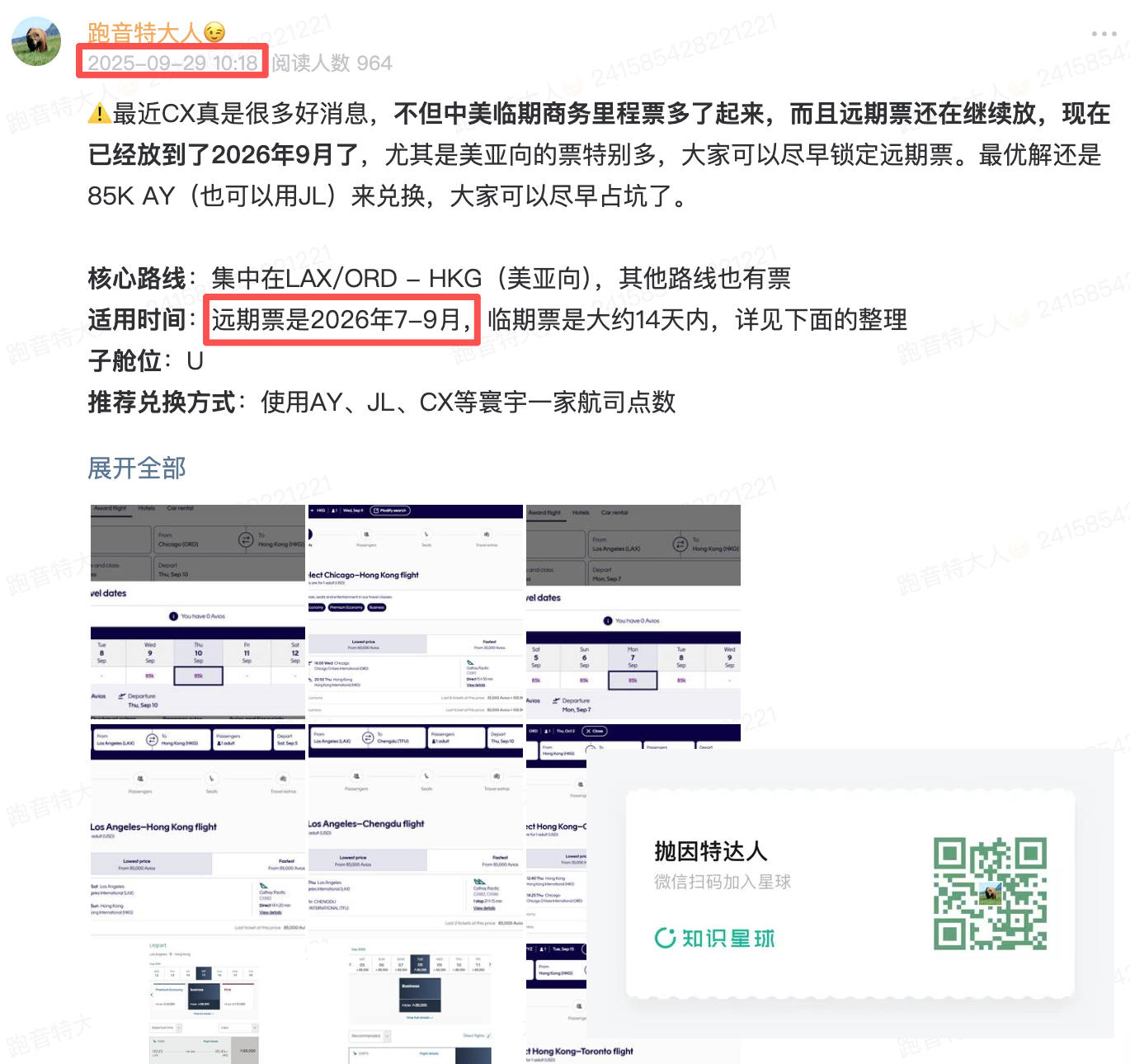This screenshot has width=1130, height=1064.
Task: Open the Los Angeles (LAX) award calendar thumbnail
Action: [633, 611]
